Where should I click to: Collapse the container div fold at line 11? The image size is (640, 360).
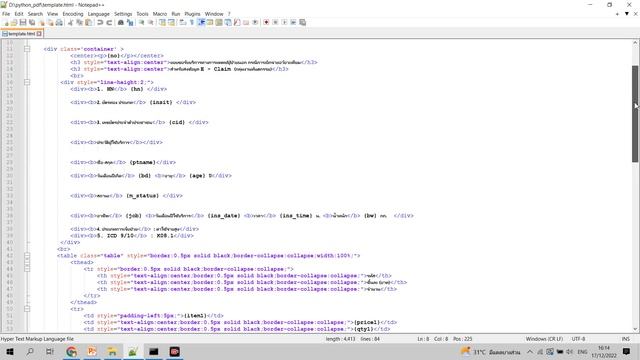pos(27,49)
